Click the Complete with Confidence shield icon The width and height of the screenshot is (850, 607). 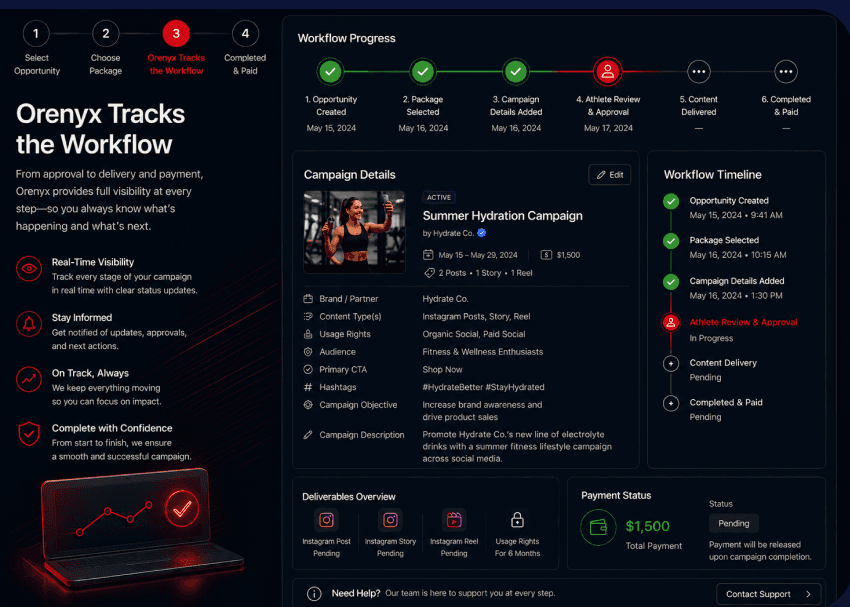pyautogui.click(x=29, y=434)
